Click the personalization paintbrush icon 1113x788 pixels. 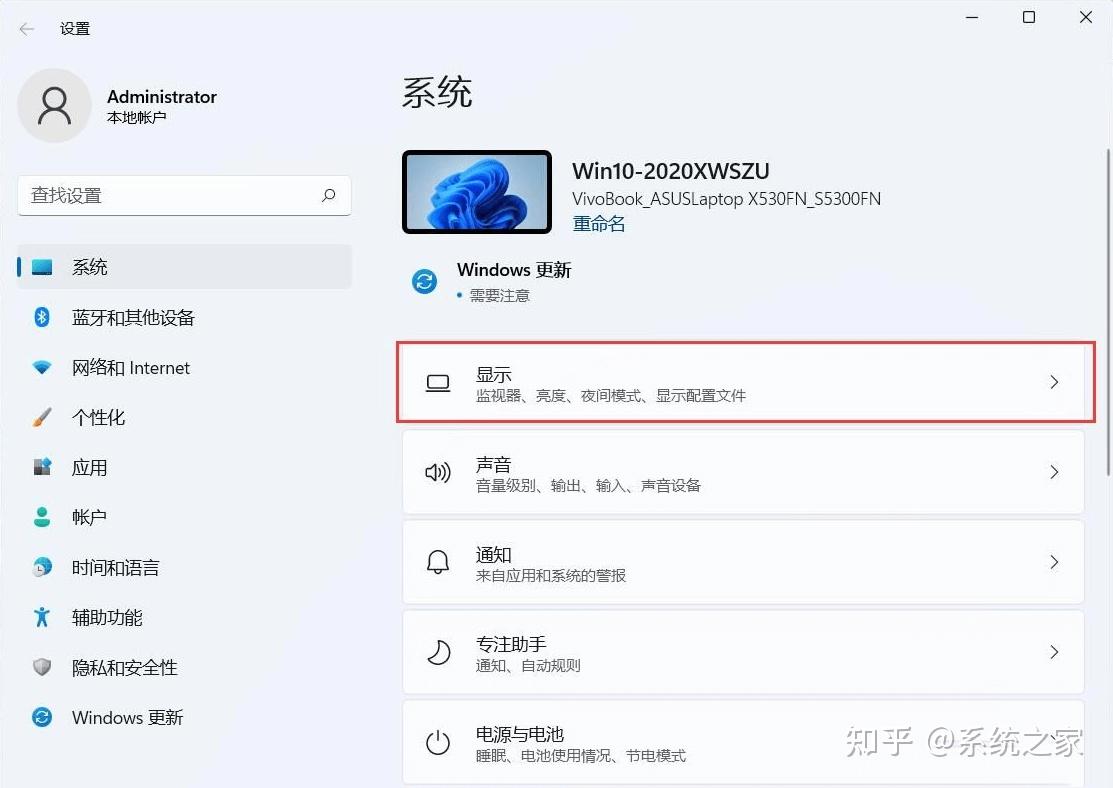42,417
